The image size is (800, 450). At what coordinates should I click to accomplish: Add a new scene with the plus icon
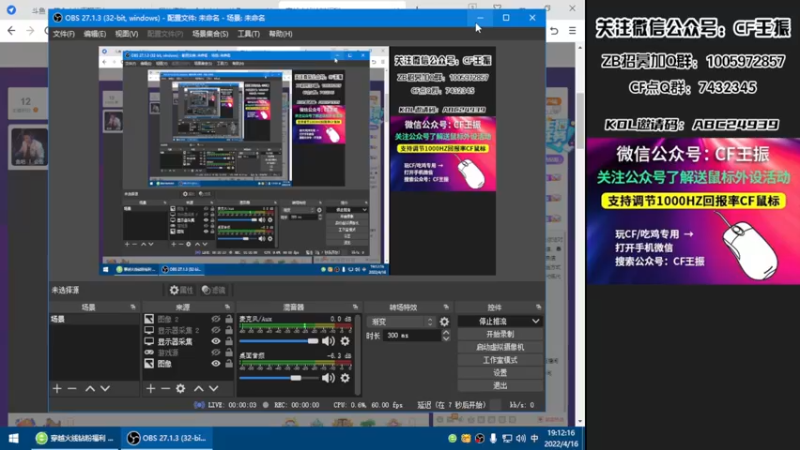[x=57, y=389]
